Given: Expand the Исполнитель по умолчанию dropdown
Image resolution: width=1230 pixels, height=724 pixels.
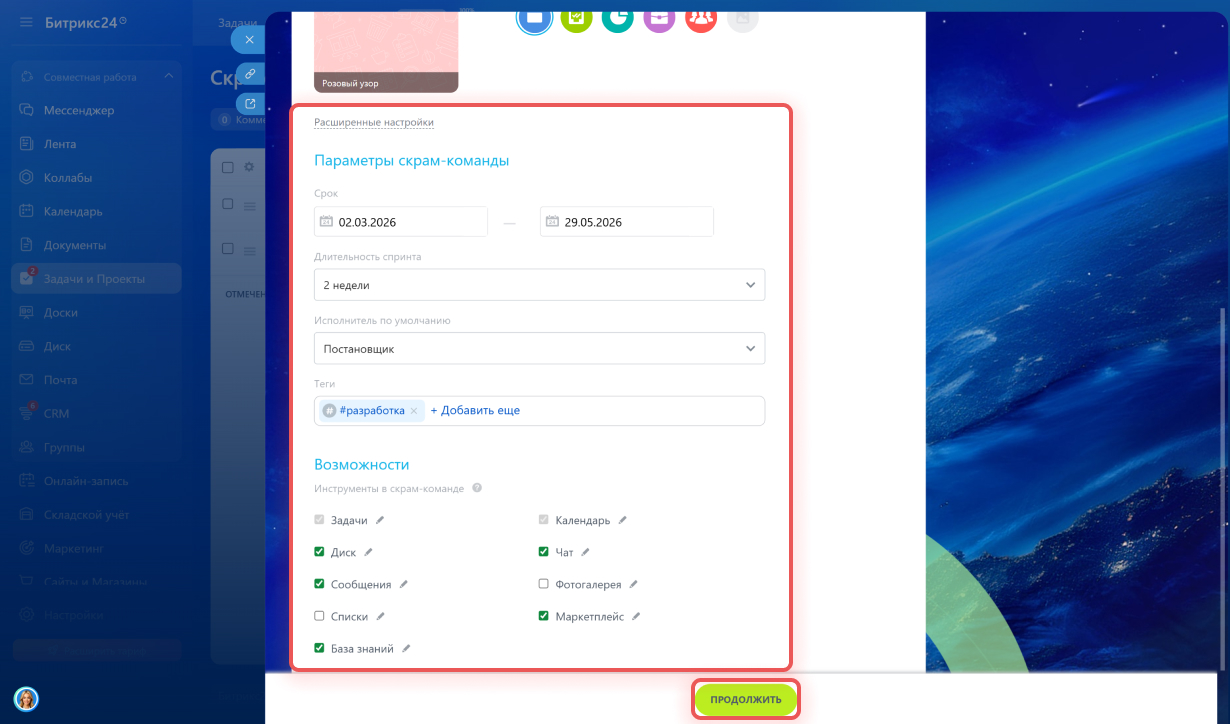Looking at the screenshot, I should pos(539,349).
